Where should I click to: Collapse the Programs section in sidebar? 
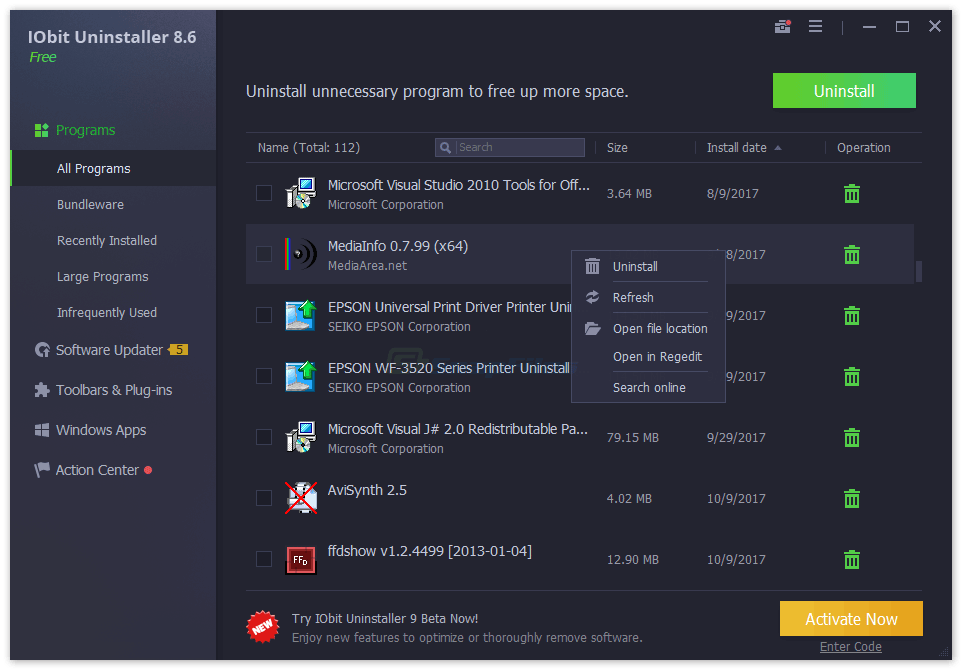tap(85, 130)
